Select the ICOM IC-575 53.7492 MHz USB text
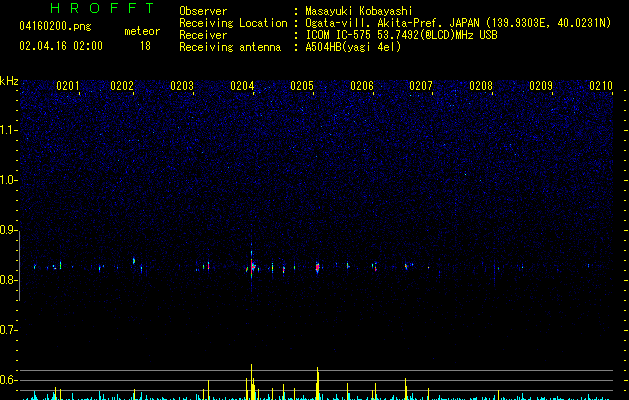 click(401, 35)
